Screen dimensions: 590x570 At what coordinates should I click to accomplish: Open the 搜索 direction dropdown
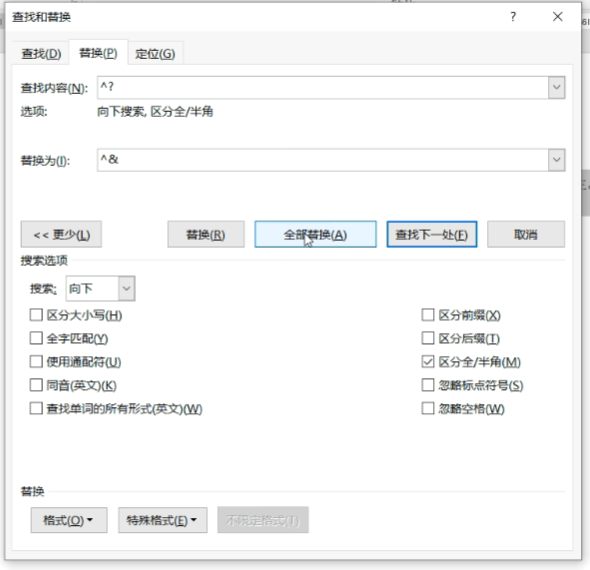pyautogui.click(x=126, y=289)
